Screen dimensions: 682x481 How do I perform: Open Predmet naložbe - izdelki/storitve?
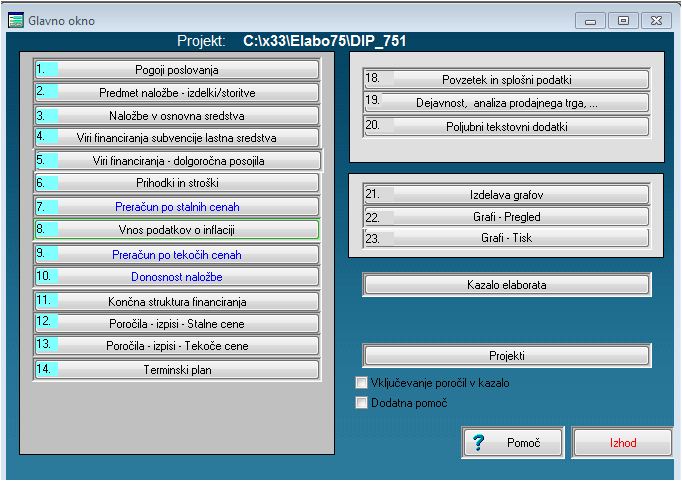[x=177, y=92]
